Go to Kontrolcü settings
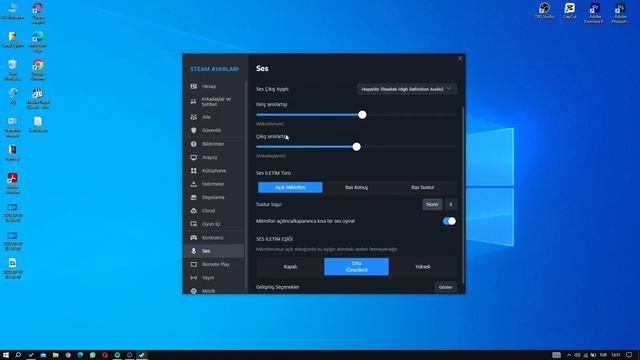The height and width of the screenshot is (360, 640). [x=213, y=238]
